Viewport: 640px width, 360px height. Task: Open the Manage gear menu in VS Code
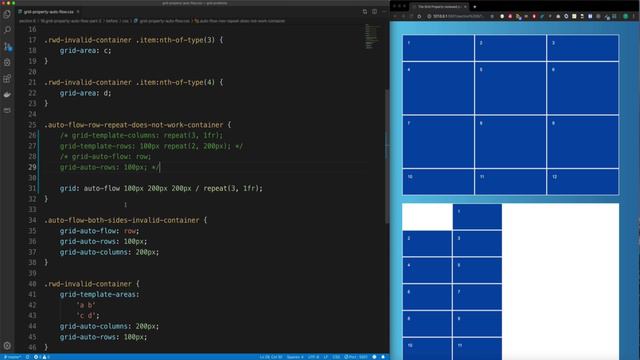7,345
